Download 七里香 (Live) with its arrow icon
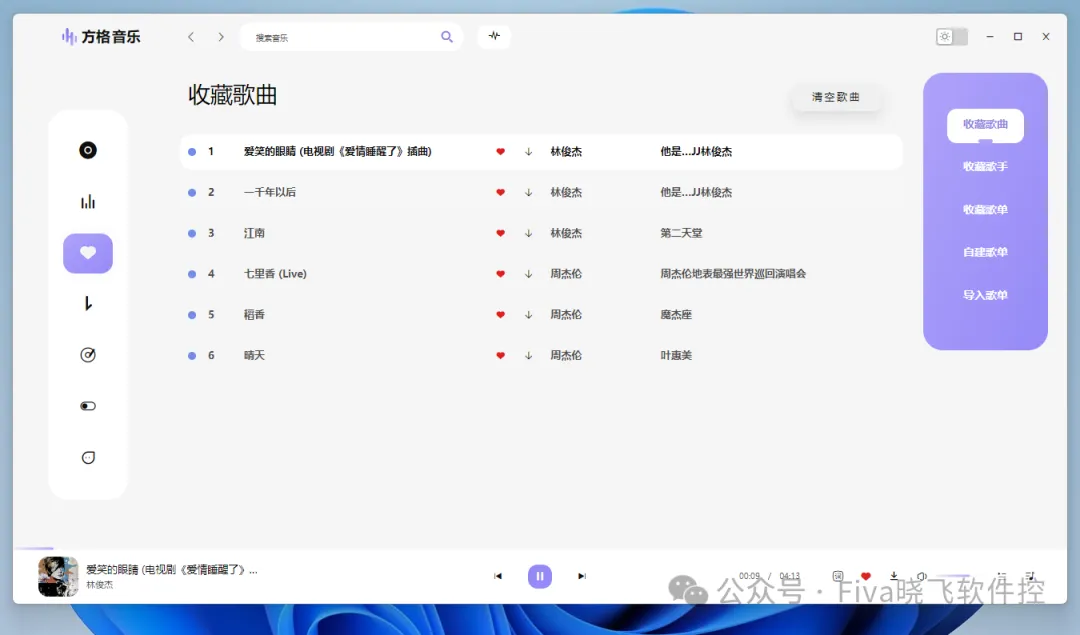Viewport: 1080px width, 635px height. pyautogui.click(x=528, y=273)
